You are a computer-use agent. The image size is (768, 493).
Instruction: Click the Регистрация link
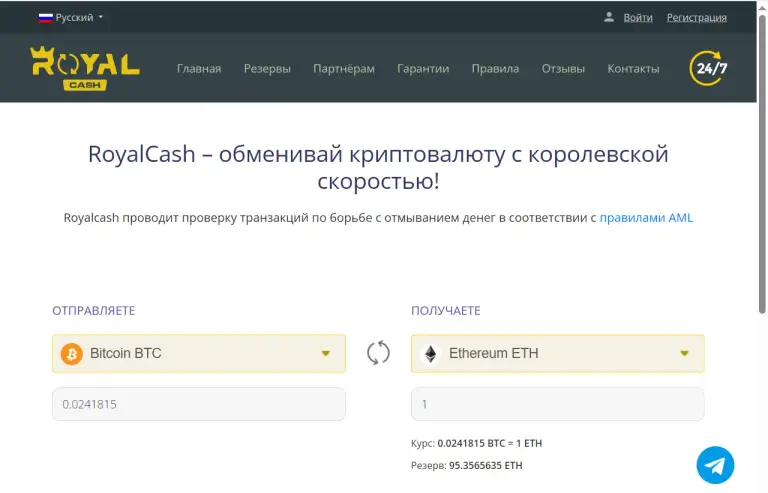coord(696,18)
